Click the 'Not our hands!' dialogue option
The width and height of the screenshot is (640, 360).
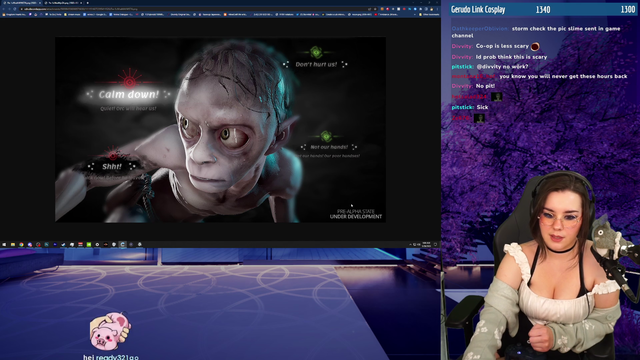pos(329,147)
